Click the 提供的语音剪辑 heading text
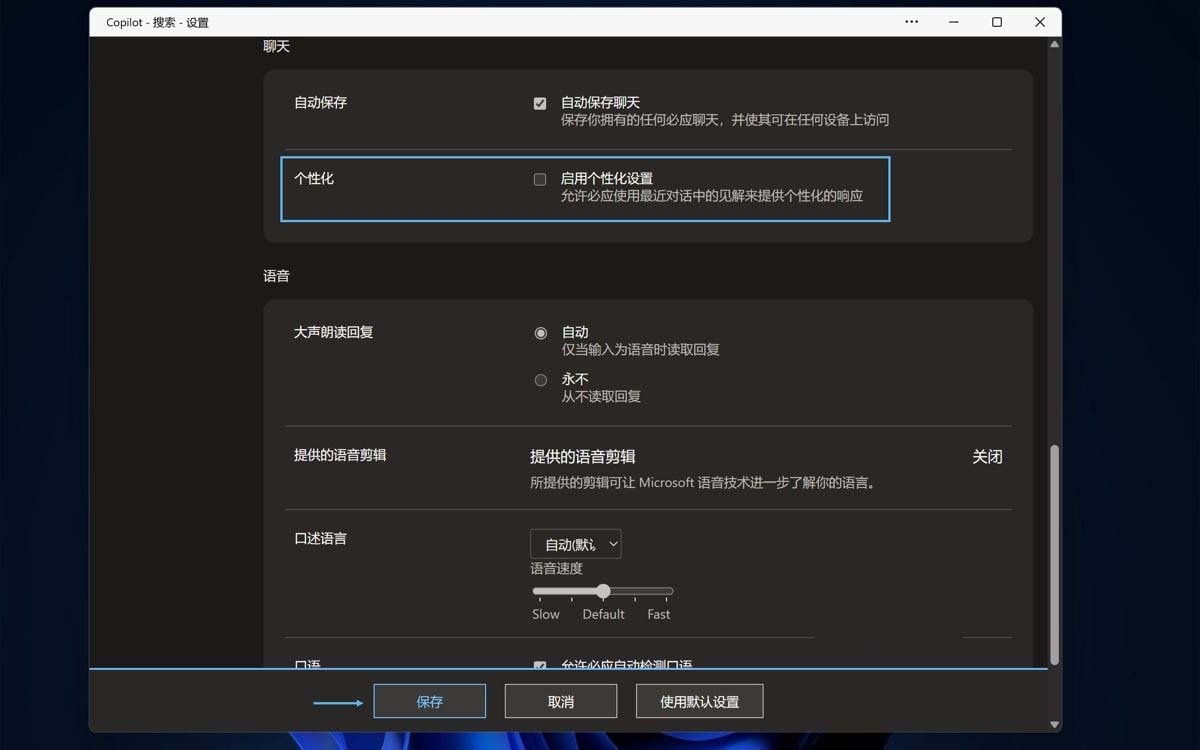1200x750 pixels. pos(583,456)
